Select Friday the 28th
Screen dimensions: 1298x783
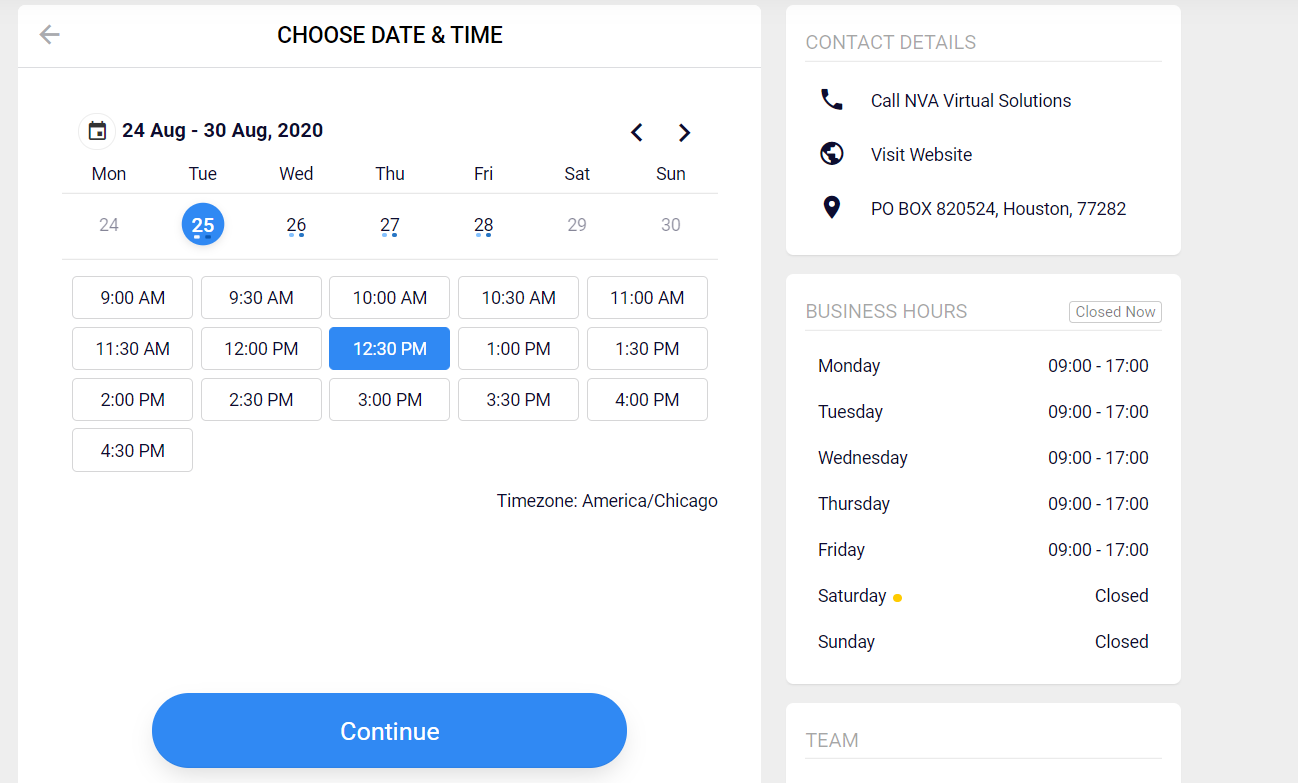pos(483,225)
